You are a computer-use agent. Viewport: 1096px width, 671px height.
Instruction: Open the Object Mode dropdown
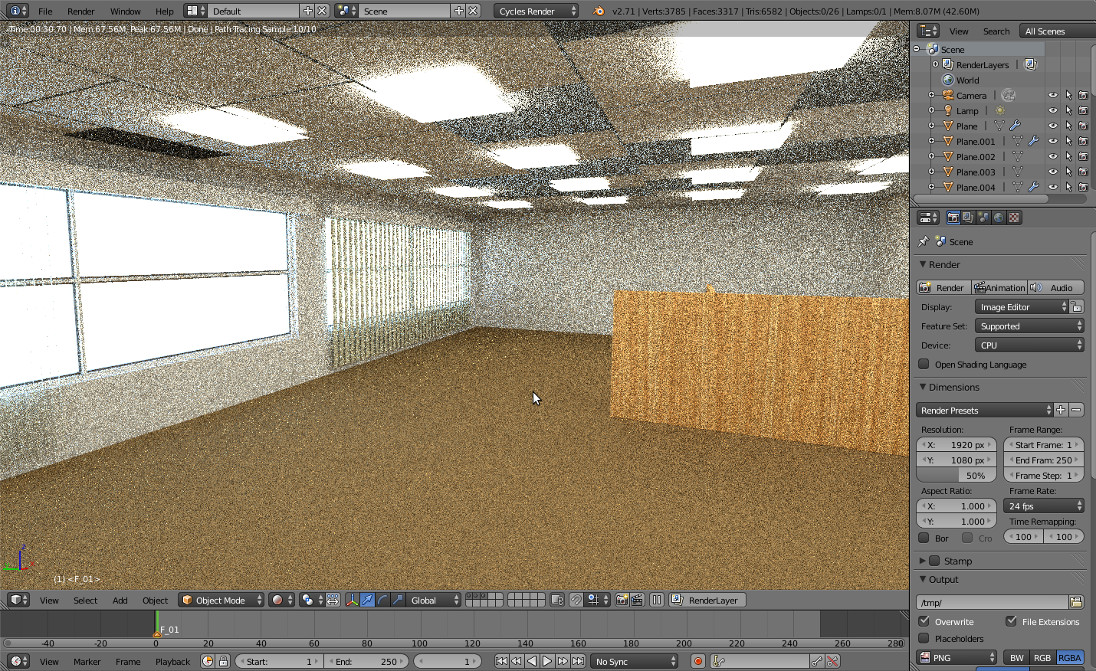tap(222, 600)
